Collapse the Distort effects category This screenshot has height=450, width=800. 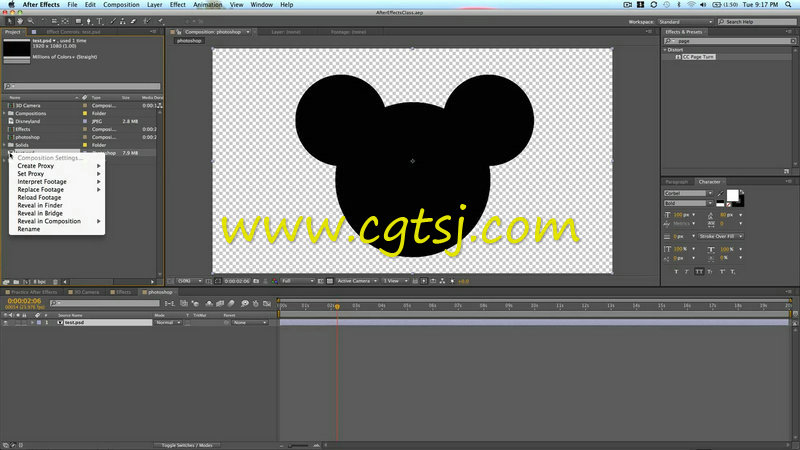pyautogui.click(x=665, y=50)
